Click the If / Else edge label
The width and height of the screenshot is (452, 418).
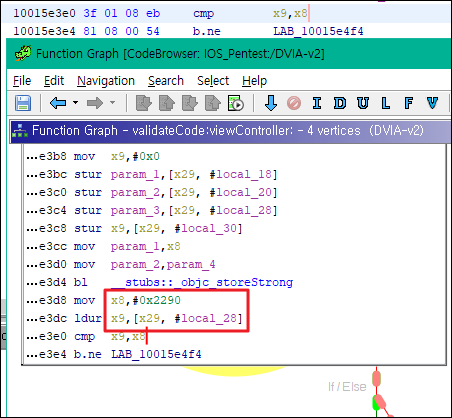tap(347, 387)
